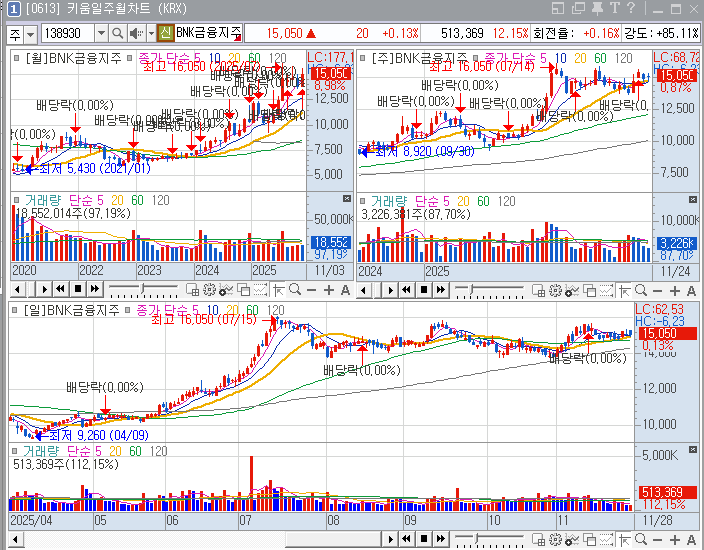Click the stock code field showing 138930
Screen dimensions: 704x550
pyautogui.click(x=68, y=33)
